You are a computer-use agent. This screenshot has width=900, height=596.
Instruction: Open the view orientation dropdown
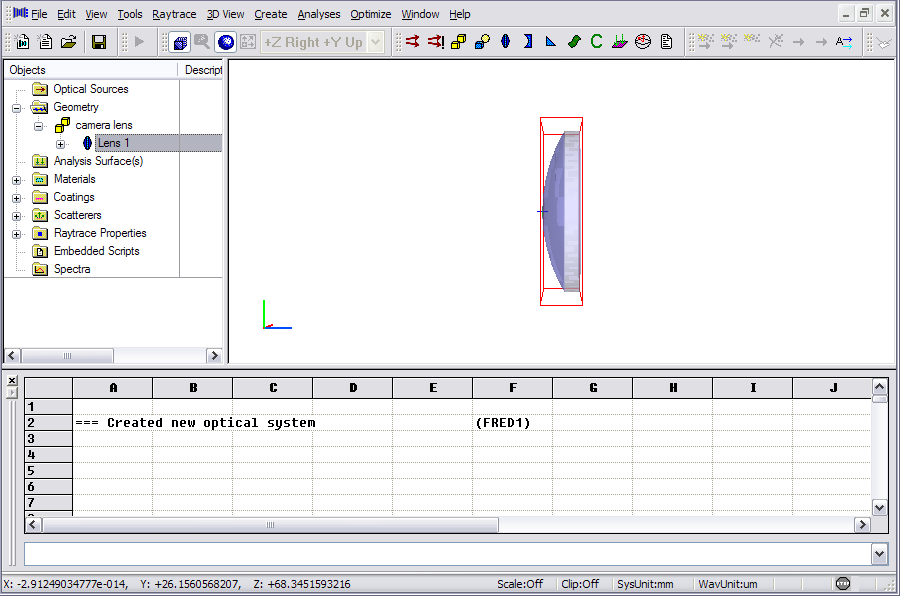tap(375, 42)
